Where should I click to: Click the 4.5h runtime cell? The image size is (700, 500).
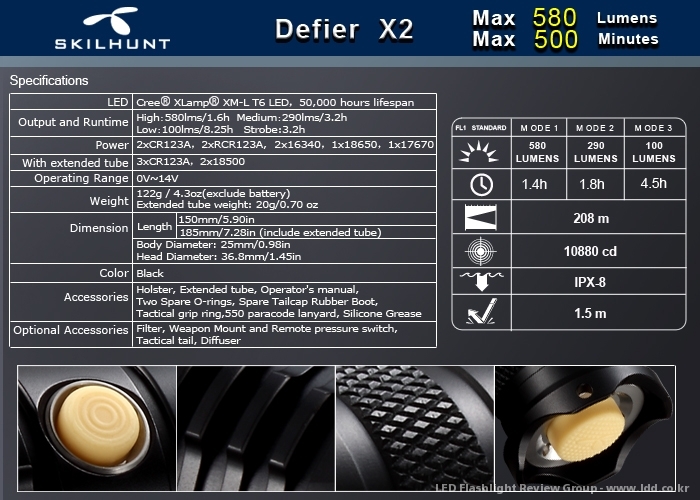click(654, 183)
